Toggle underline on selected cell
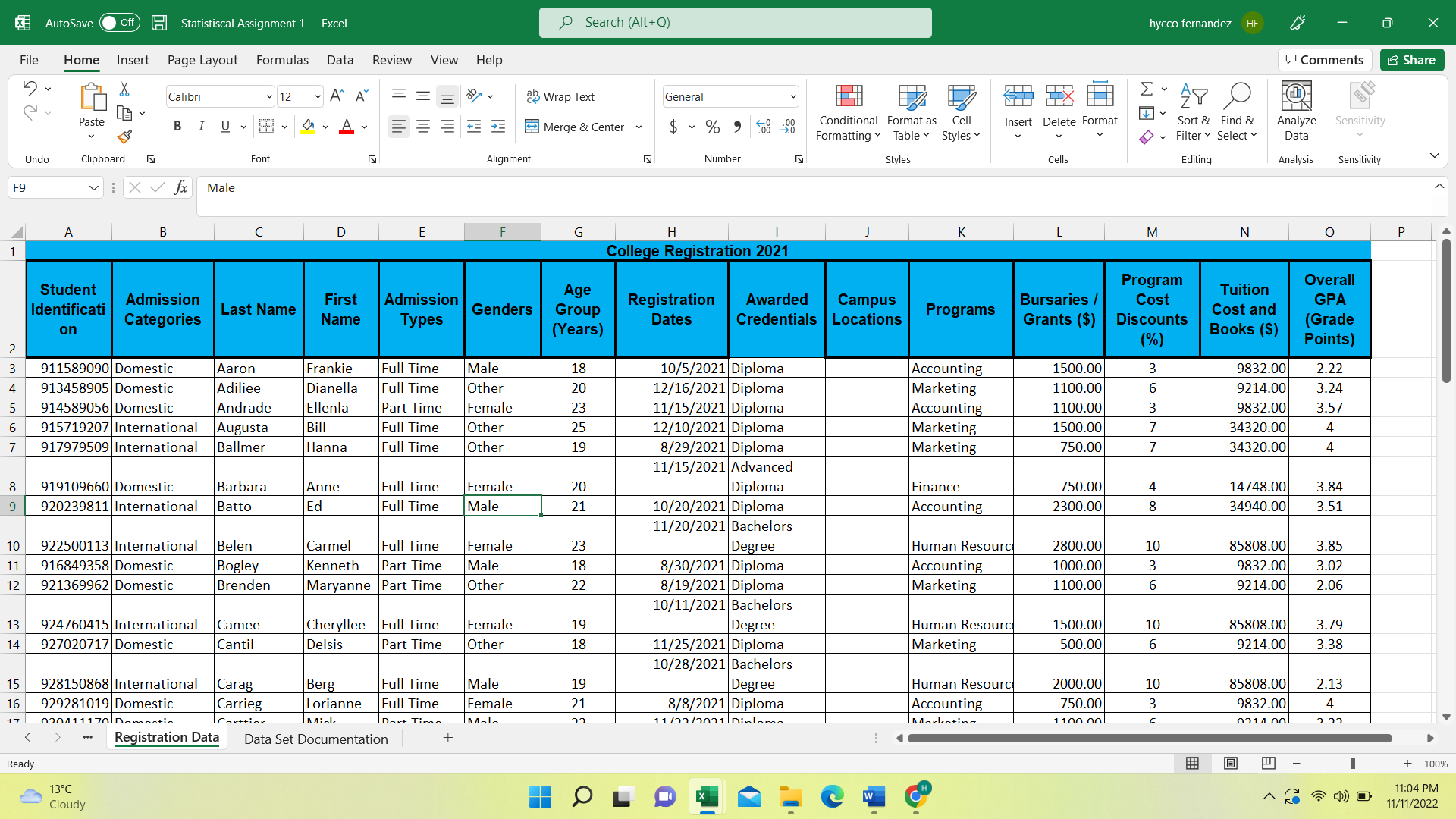 click(224, 126)
